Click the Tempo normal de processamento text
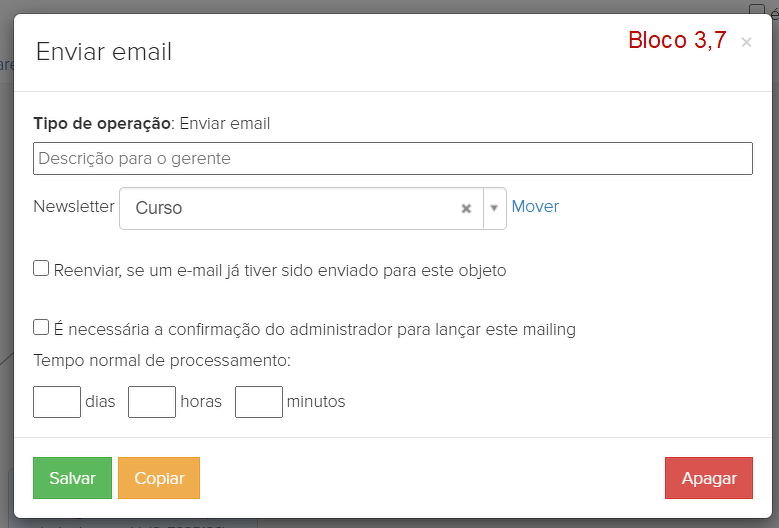 [x=162, y=360]
